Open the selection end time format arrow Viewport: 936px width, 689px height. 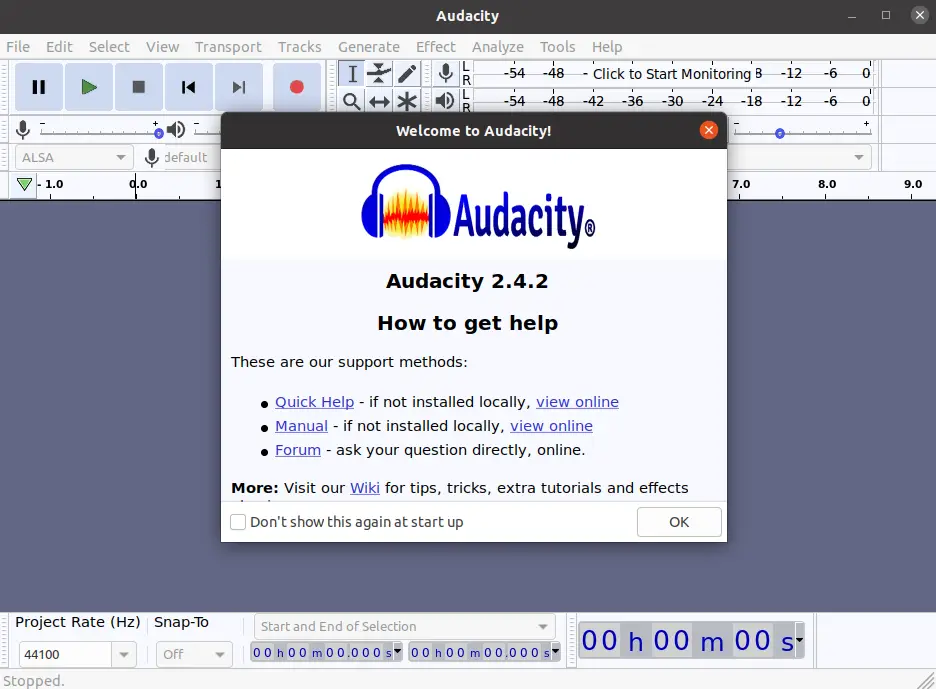coord(556,651)
